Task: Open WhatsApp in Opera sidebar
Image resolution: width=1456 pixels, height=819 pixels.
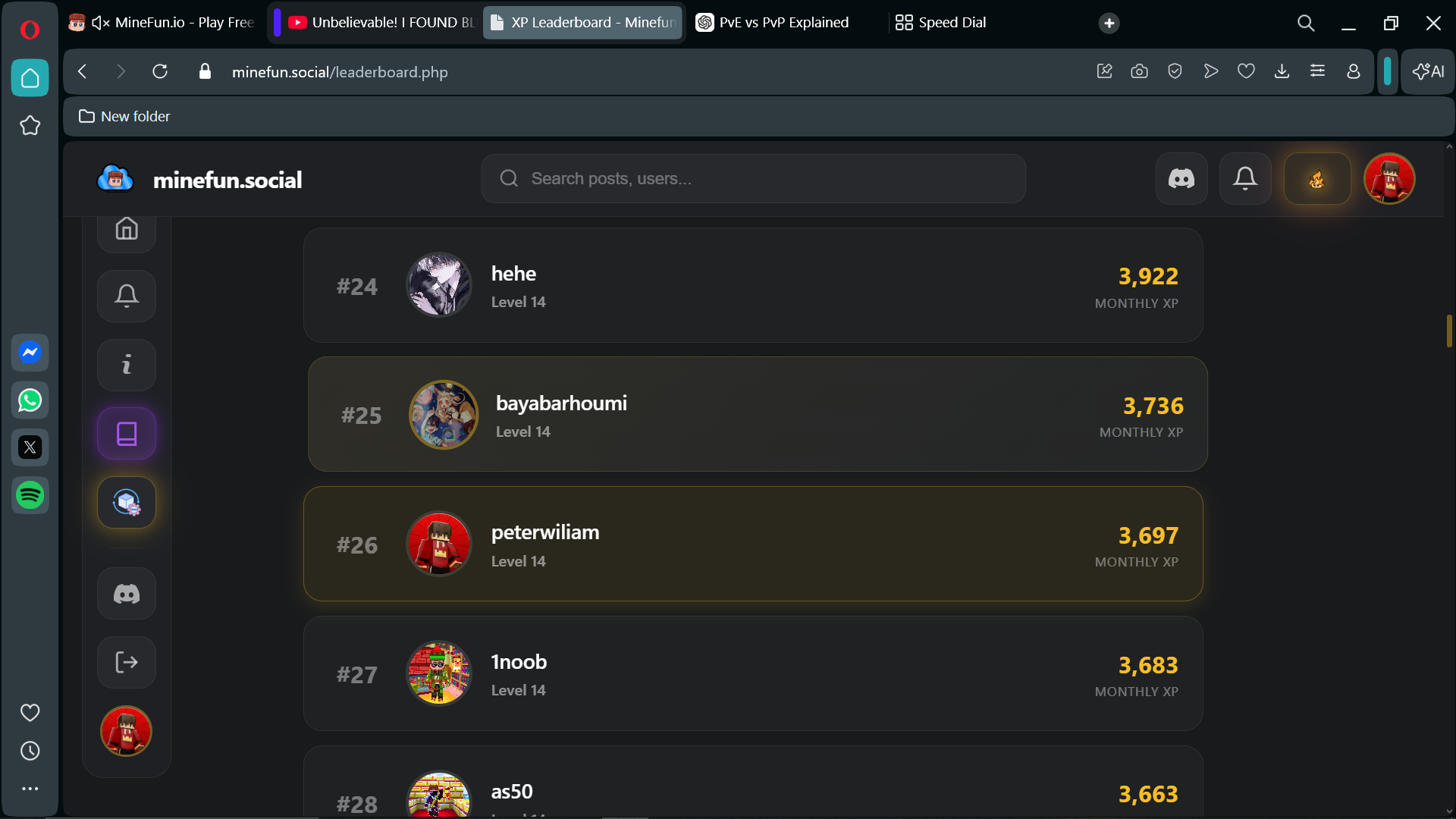Action: [30, 400]
